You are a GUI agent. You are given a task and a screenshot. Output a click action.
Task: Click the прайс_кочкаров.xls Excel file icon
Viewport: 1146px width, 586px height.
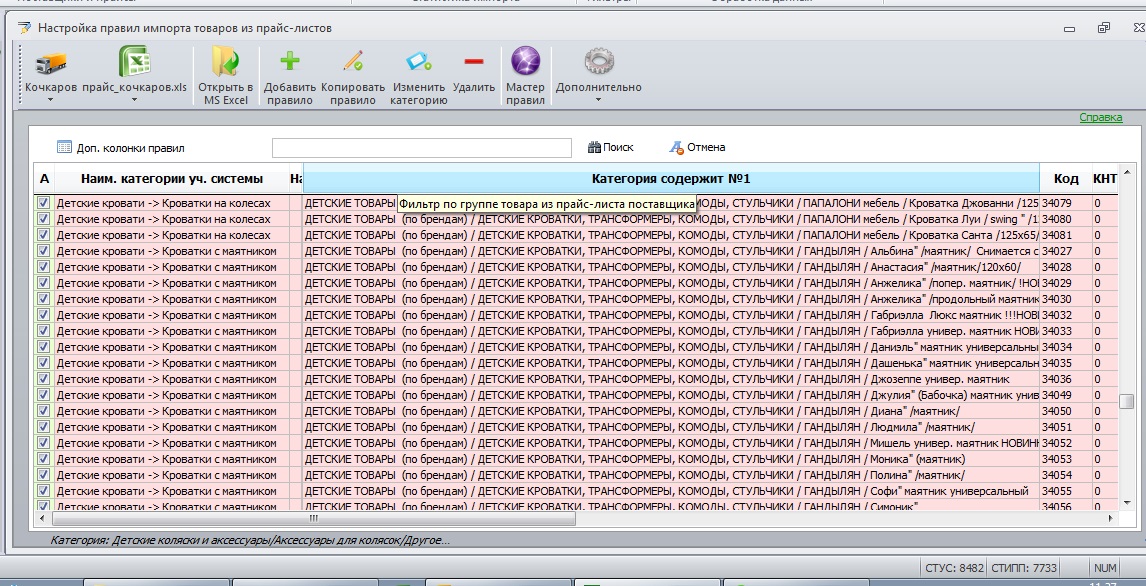tap(134, 61)
